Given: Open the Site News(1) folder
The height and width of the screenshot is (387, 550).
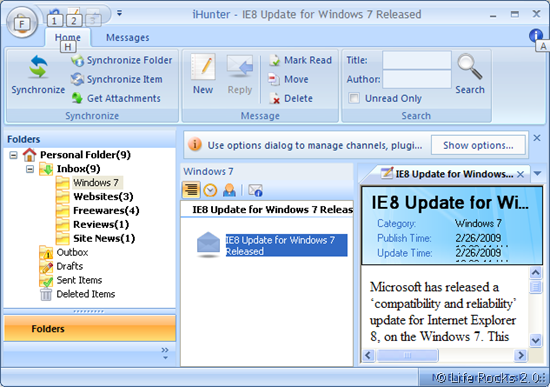Looking at the screenshot, I should (104, 239).
